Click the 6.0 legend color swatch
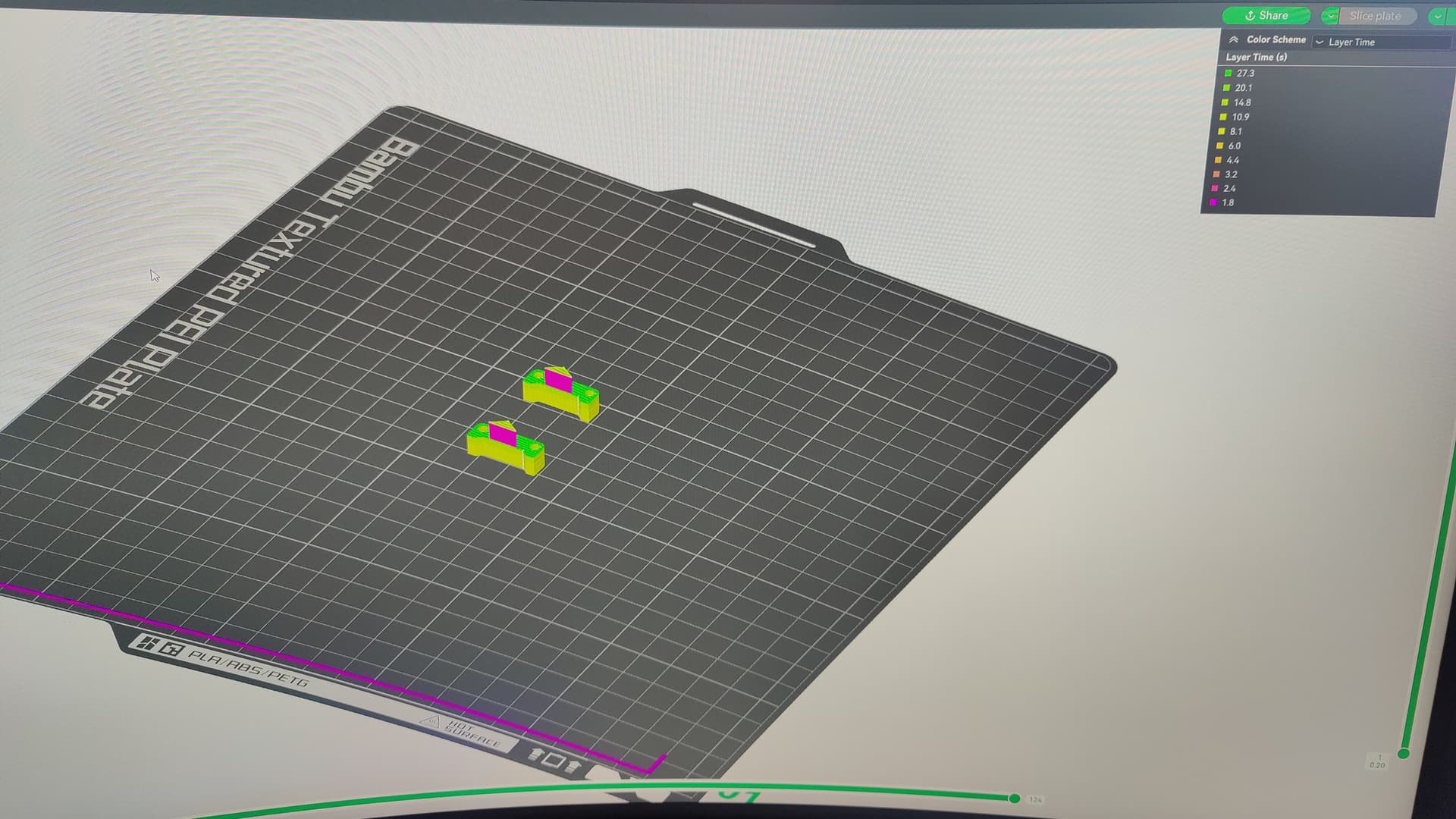 (1220, 146)
